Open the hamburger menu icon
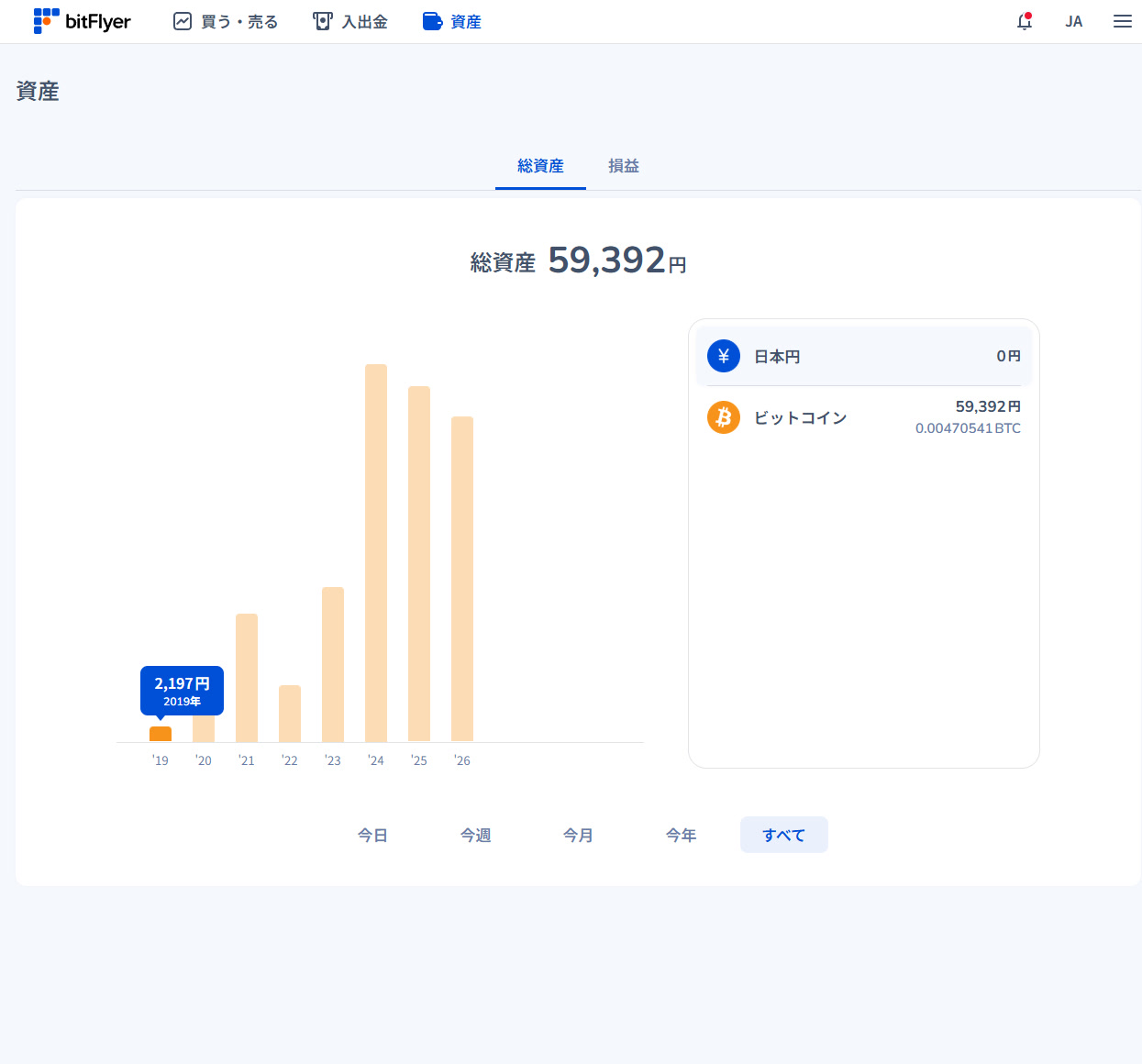Viewport: 1142px width, 1064px height. pyautogui.click(x=1123, y=21)
